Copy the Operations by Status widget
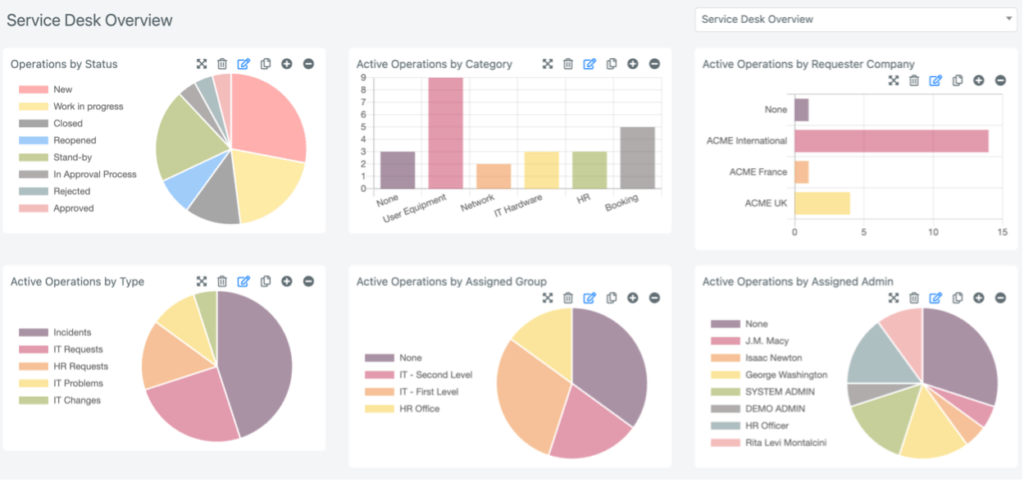The width and height of the screenshot is (1024, 483). tap(266, 64)
